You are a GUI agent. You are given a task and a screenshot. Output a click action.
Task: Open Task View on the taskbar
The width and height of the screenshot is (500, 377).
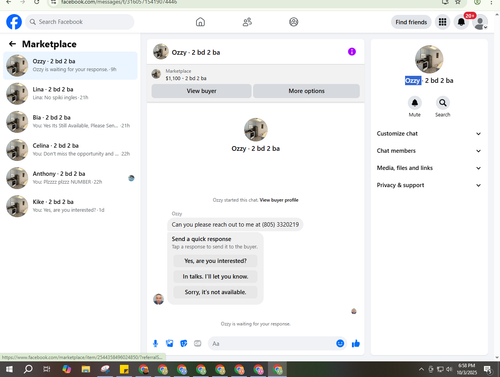[x=47, y=369]
